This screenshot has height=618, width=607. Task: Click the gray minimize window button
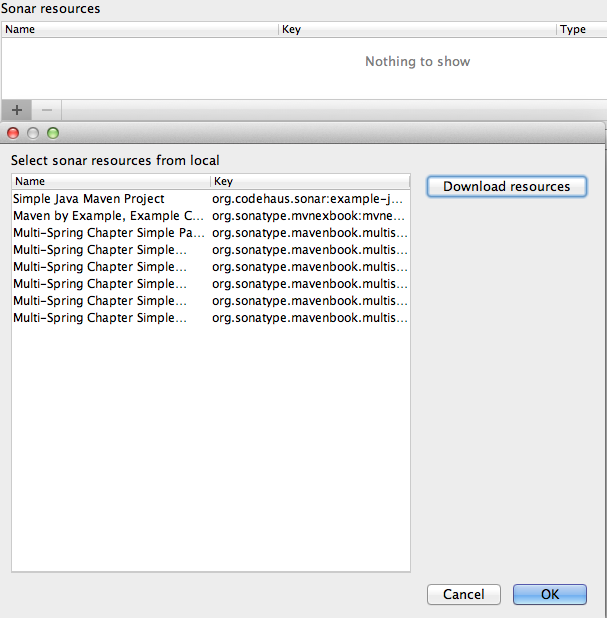pos(33,133)
